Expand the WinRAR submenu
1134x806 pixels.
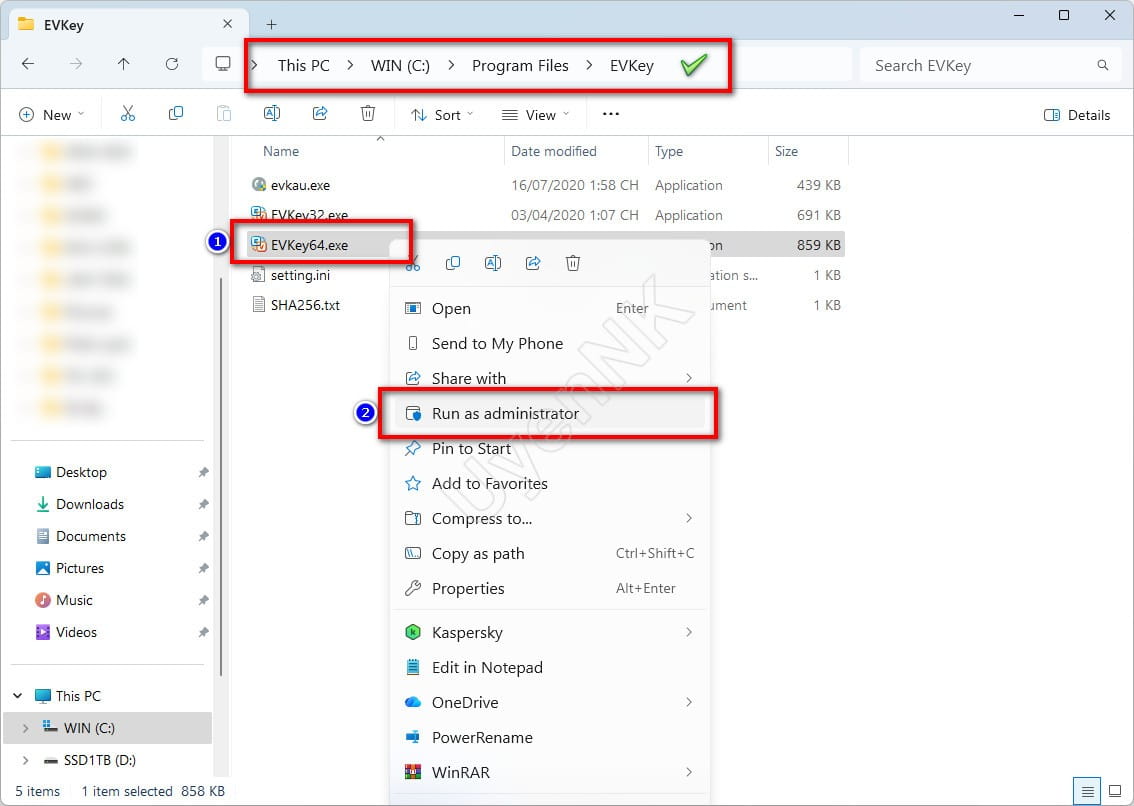(688, 772)
